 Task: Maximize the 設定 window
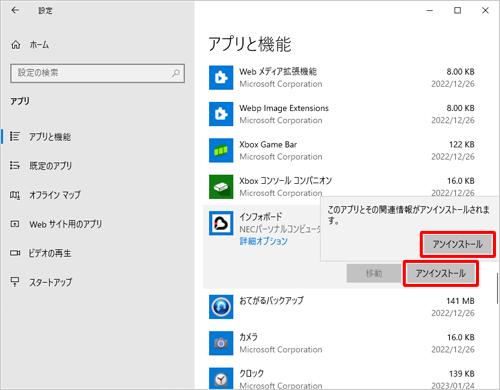(458, 10)
